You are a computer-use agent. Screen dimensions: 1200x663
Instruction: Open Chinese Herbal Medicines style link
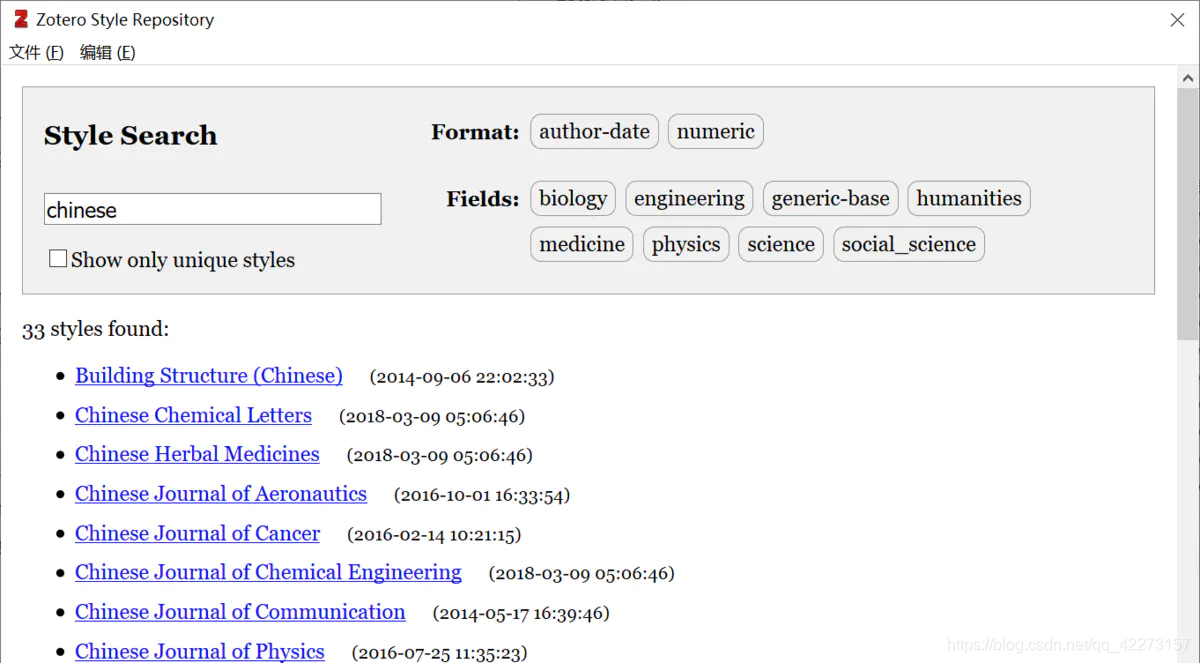tap(197, 454)
